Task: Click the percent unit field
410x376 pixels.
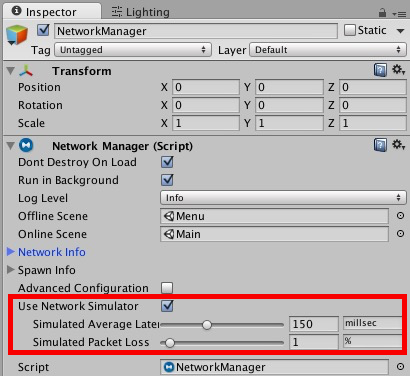Action: click(x=372, y=341)
